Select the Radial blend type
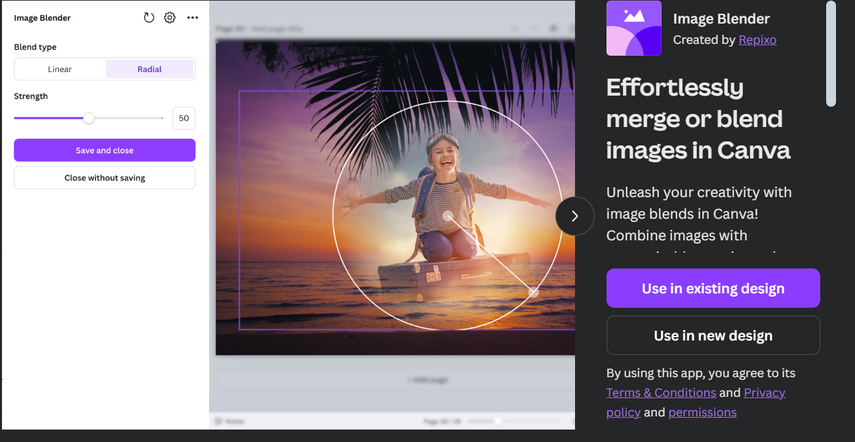 pyautogui.click(x=149, y=69)
